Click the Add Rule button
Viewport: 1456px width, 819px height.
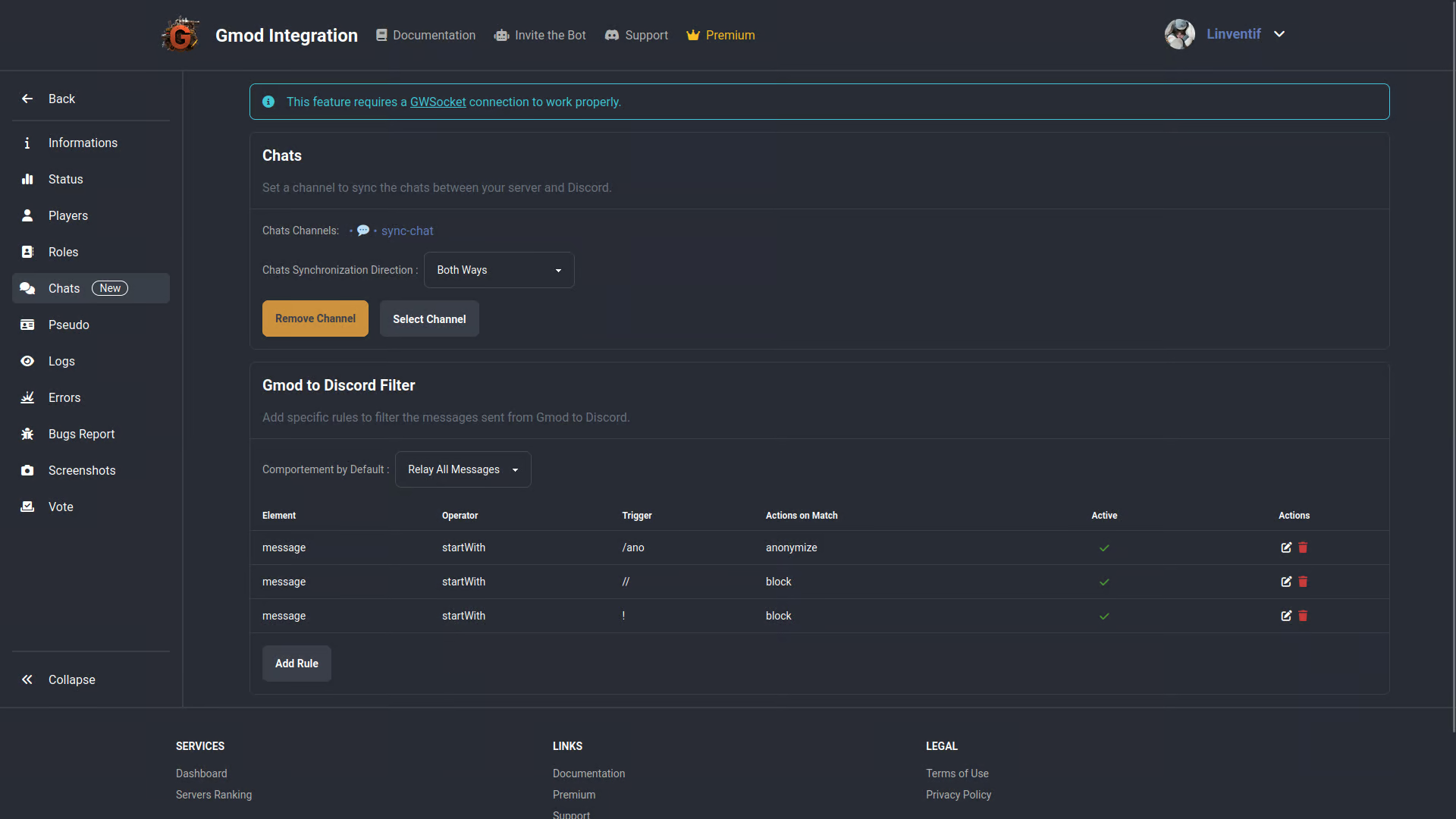click(x=297, y=664)
